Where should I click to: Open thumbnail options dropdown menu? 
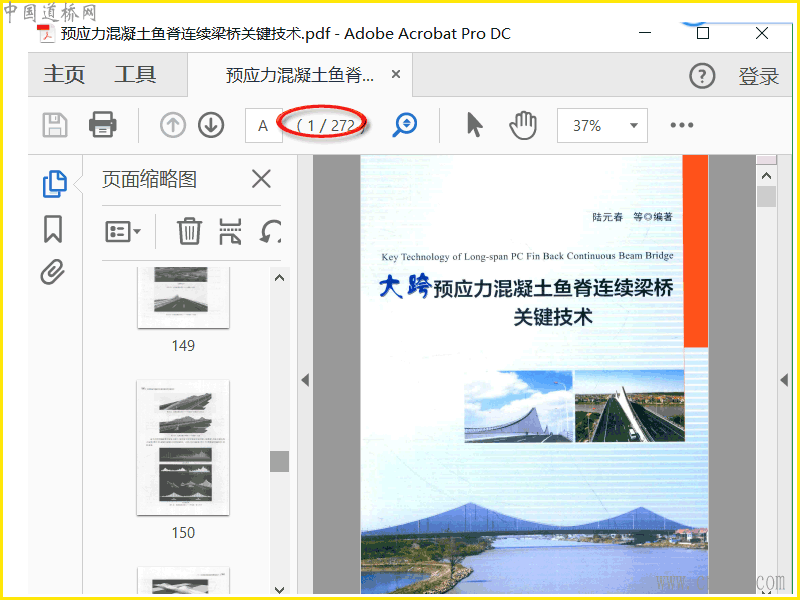click(122, 232)
